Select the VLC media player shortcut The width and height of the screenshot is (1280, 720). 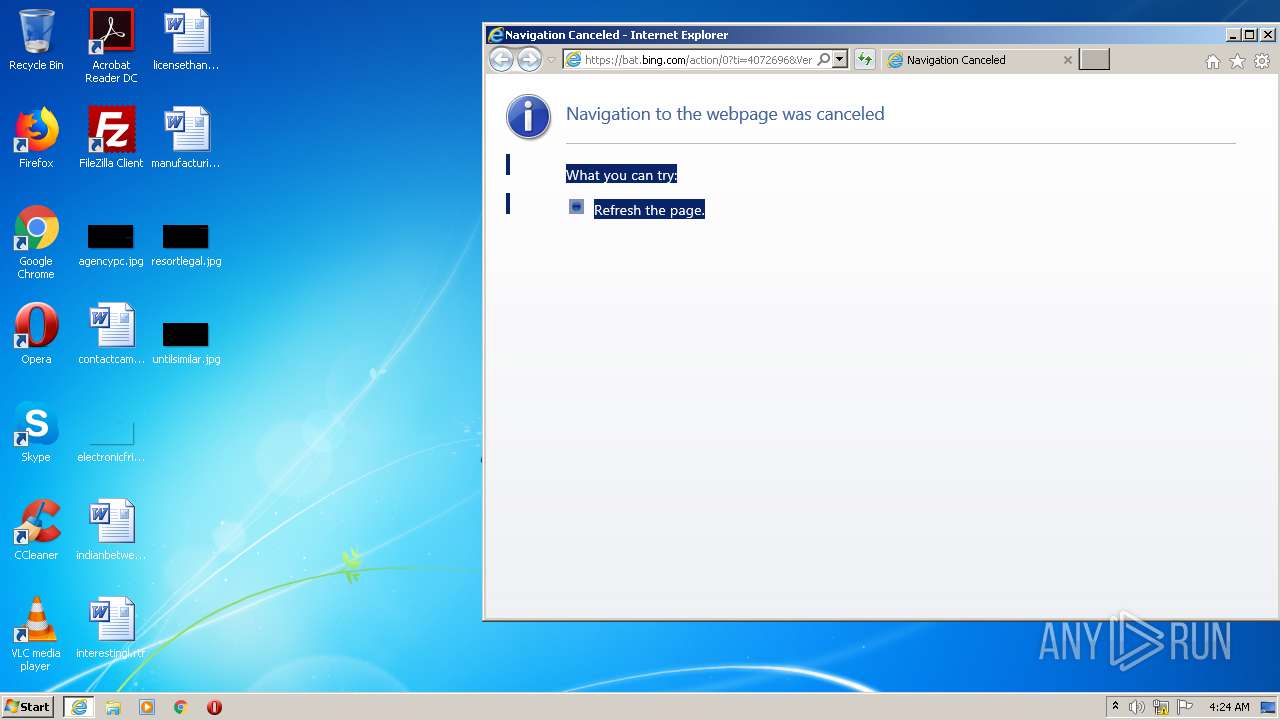36,634
